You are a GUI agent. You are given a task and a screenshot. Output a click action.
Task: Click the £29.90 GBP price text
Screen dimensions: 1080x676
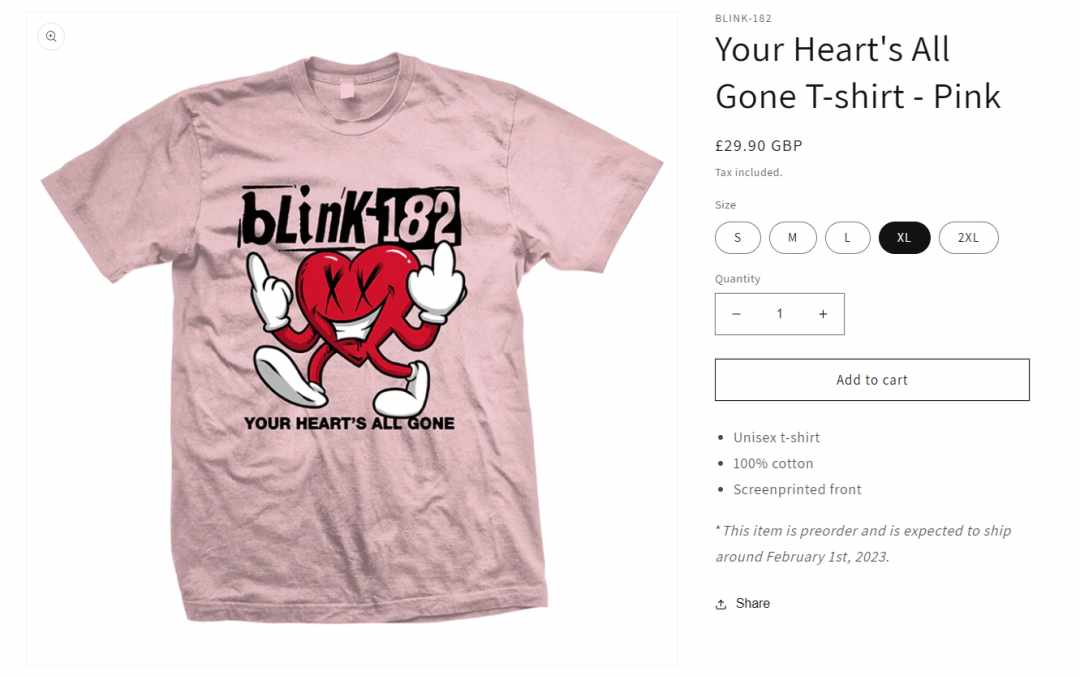(x=758, y=146)
